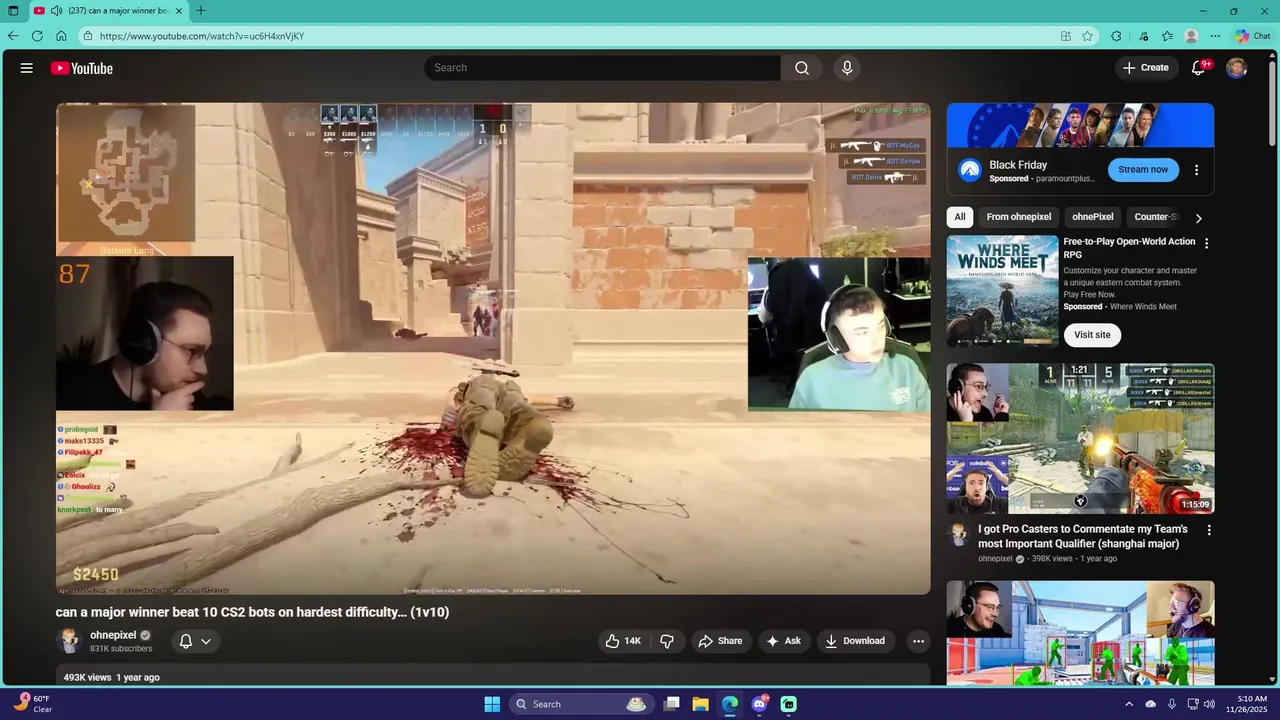Viewport: 1280px width, 720px height.
Task: Open Task View on taskbar
Action: [672, 704]
